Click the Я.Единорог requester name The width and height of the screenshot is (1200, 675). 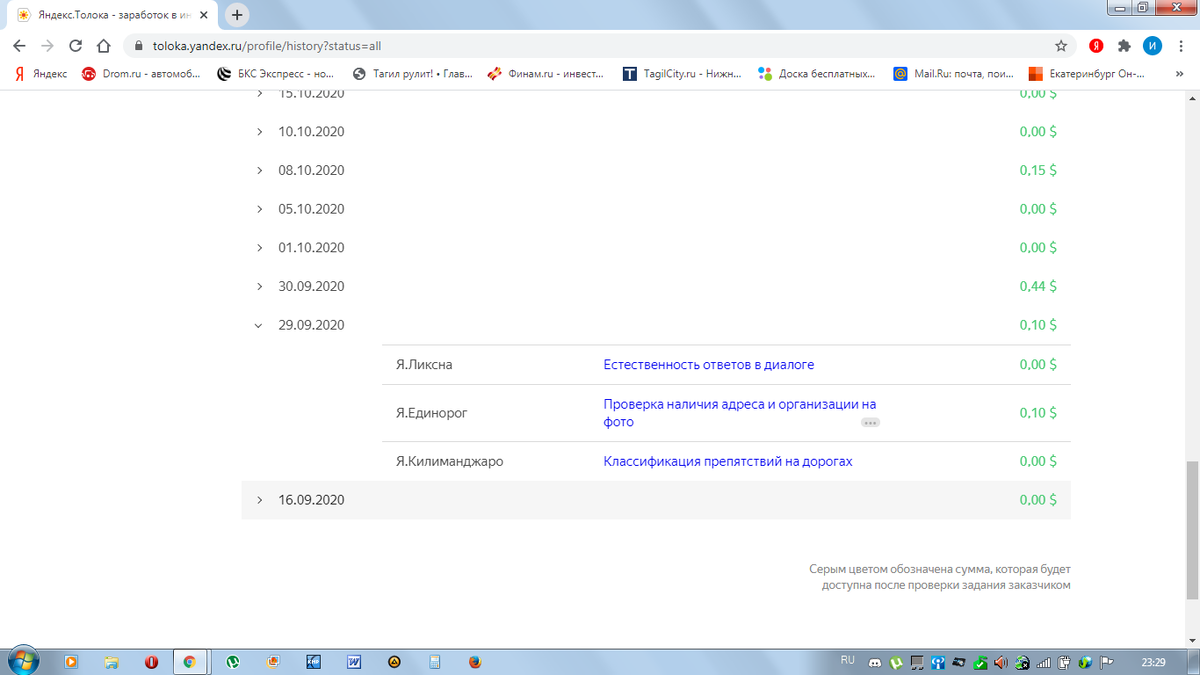[x=432, y=413]
